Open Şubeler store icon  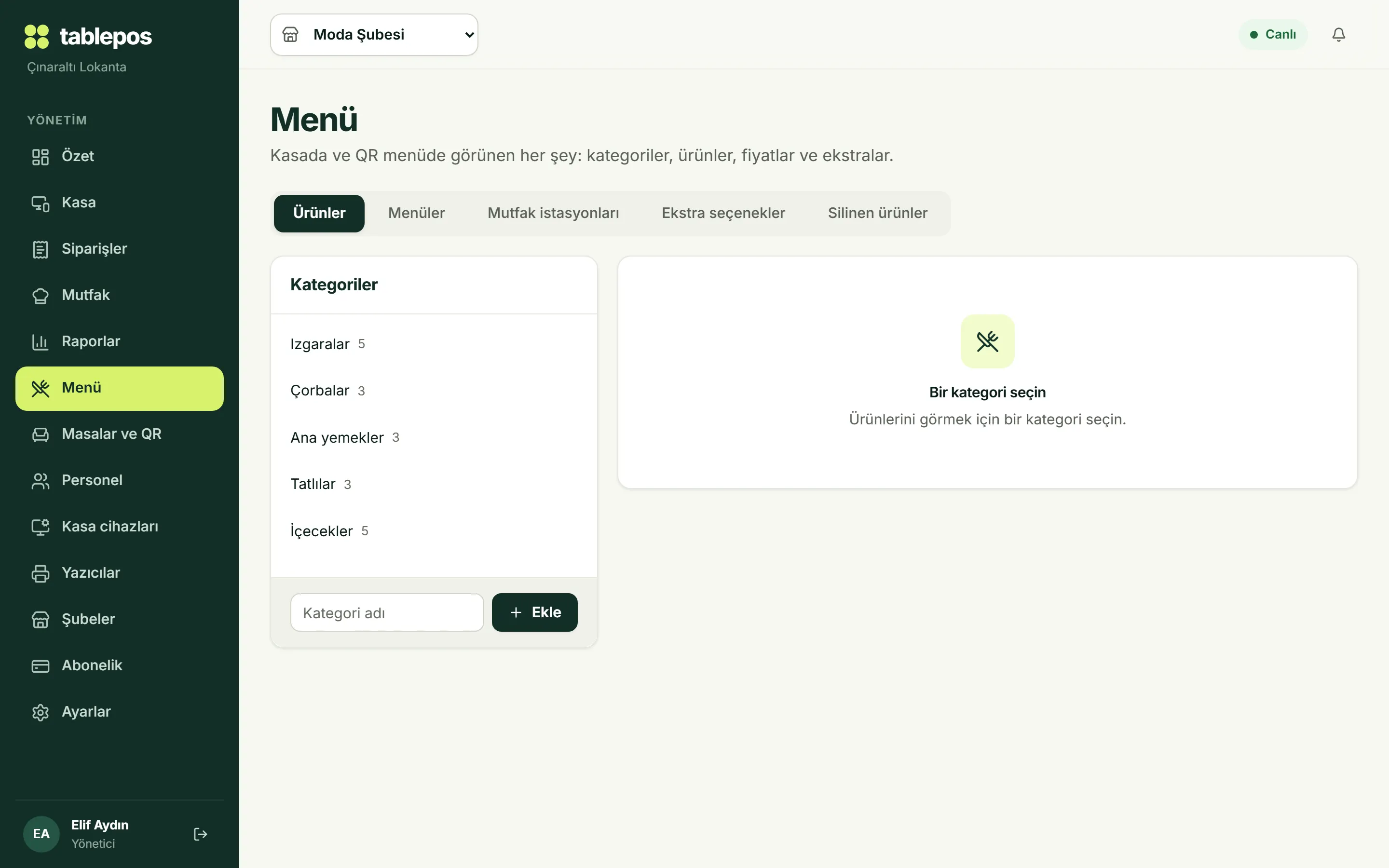[40, 620]
